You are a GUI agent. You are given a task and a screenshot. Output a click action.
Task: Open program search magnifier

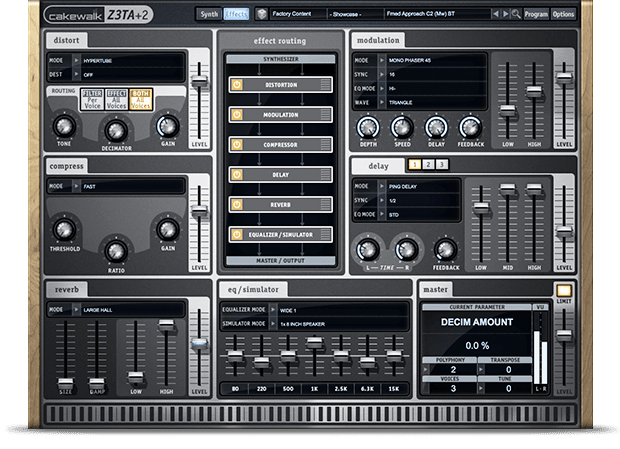tap(516, 14)
